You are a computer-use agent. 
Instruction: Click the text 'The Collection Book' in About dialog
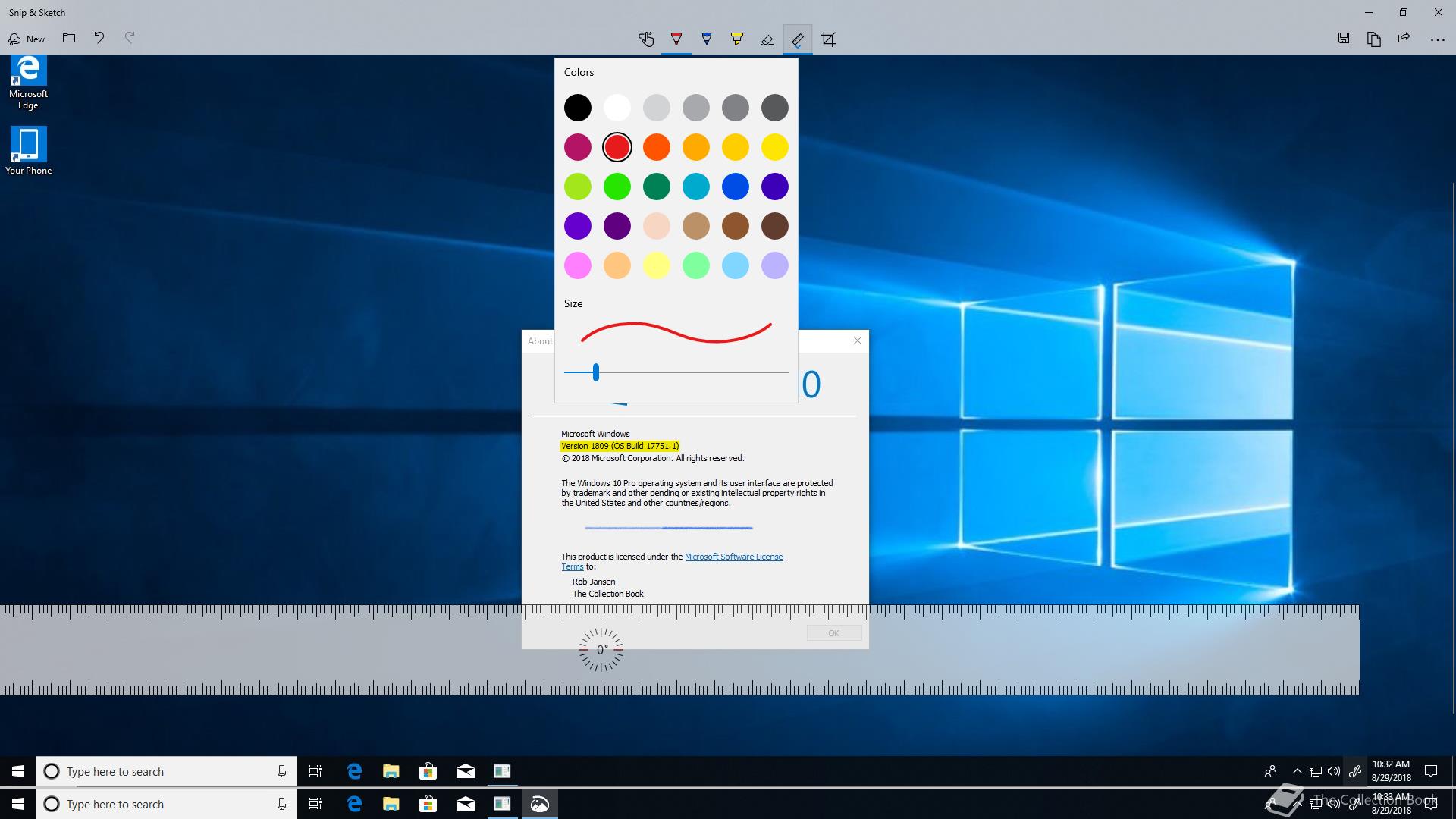tap(608, 594)
